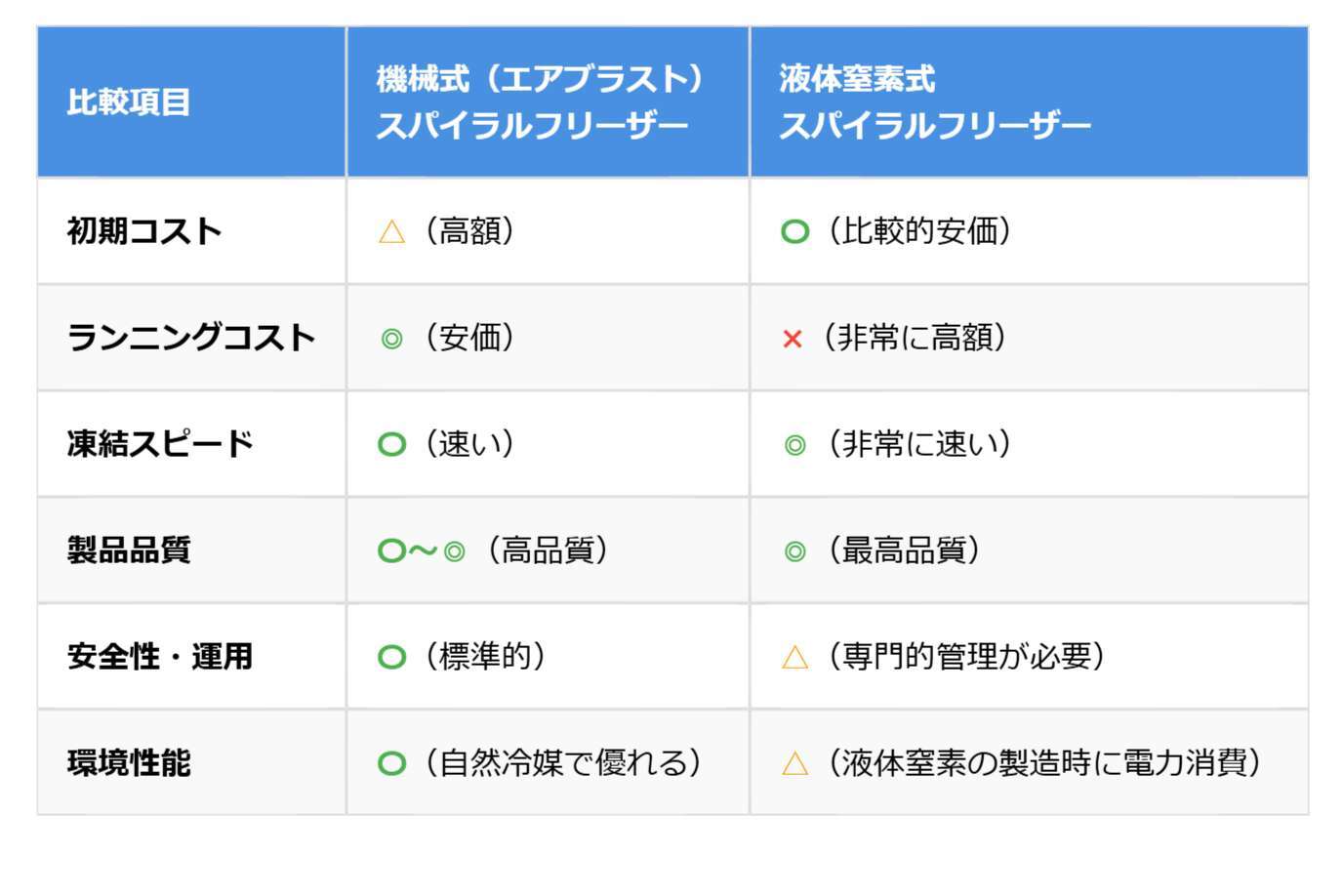The image size is (1343, 896).
Task: Click the ランニングコスト row label
Action: (191, 338)
